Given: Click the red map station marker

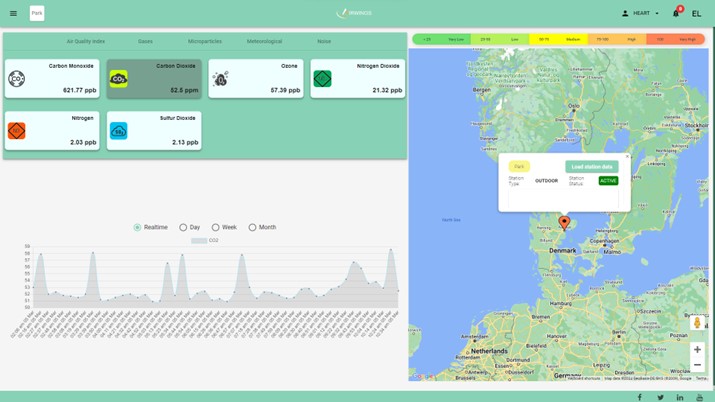Looking at the screenshot, I should (564, 222).
